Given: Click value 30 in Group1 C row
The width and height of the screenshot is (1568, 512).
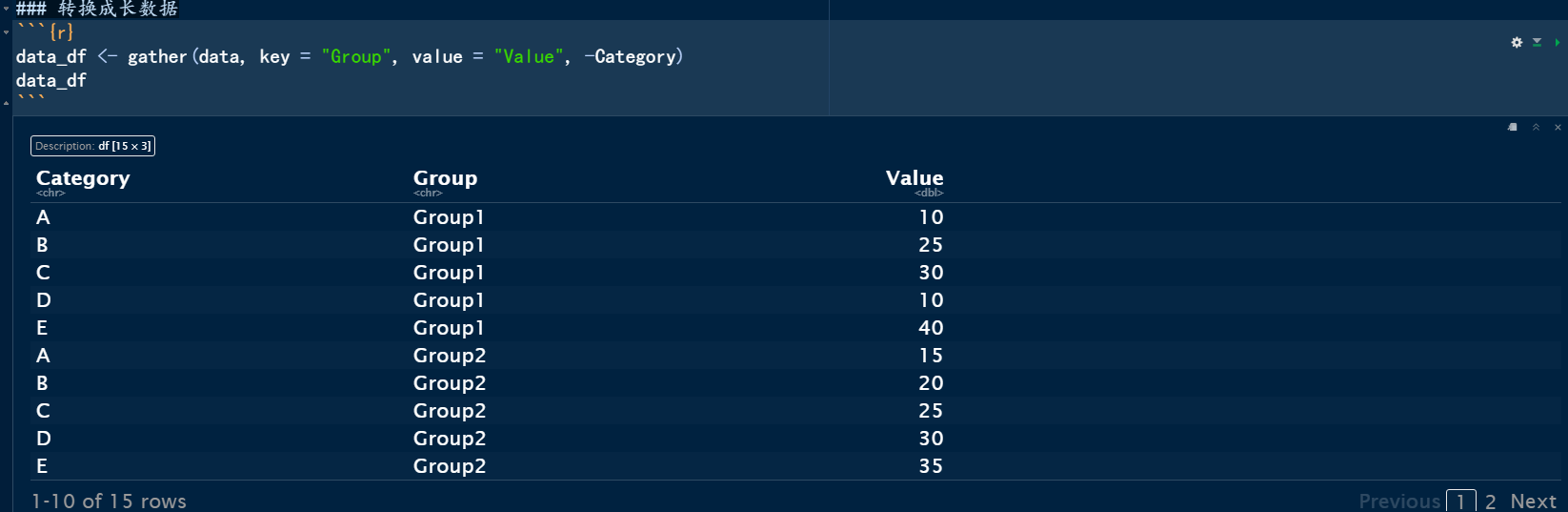Looking at the screenshot, I should tap(931, 273).
